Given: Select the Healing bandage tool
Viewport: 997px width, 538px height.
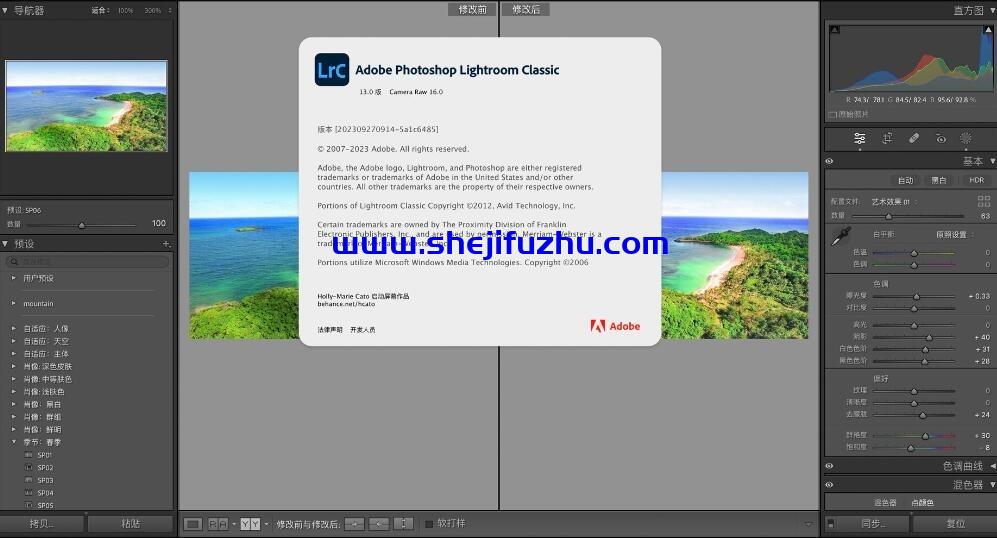Looking at the screenshot, I should pos(914,138).
